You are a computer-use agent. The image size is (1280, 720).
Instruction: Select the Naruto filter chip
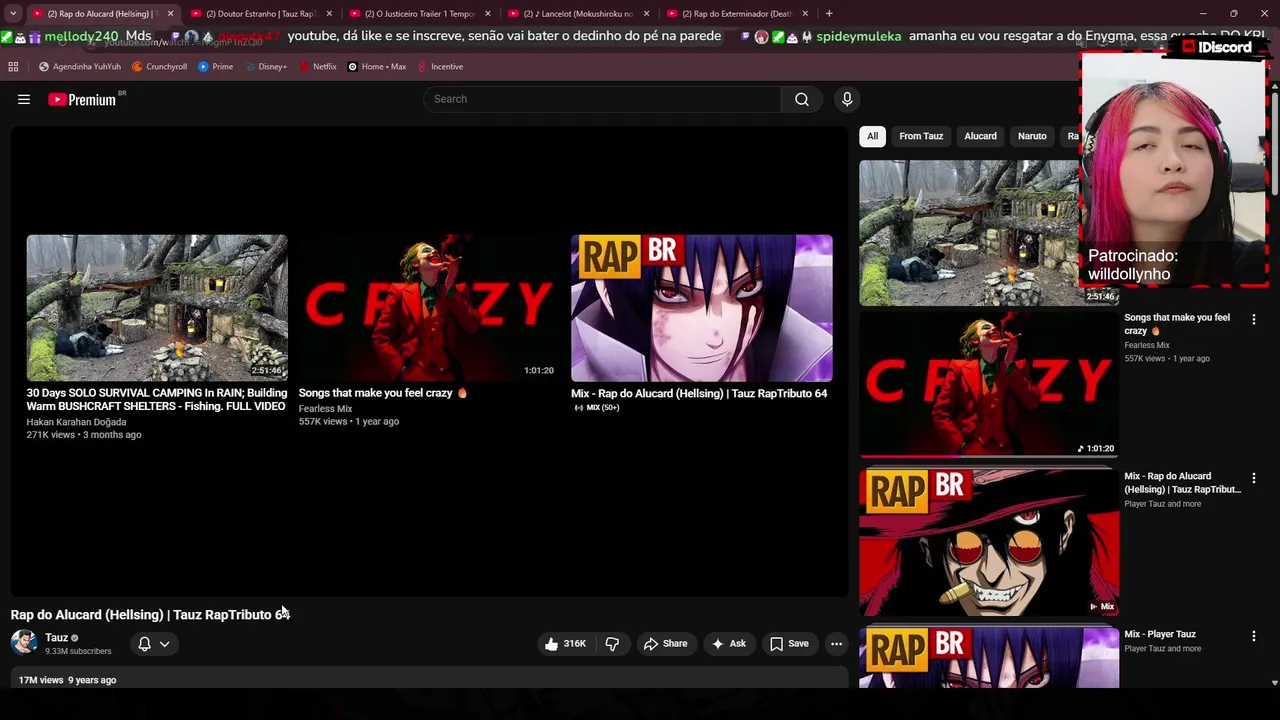(1032, 136)
